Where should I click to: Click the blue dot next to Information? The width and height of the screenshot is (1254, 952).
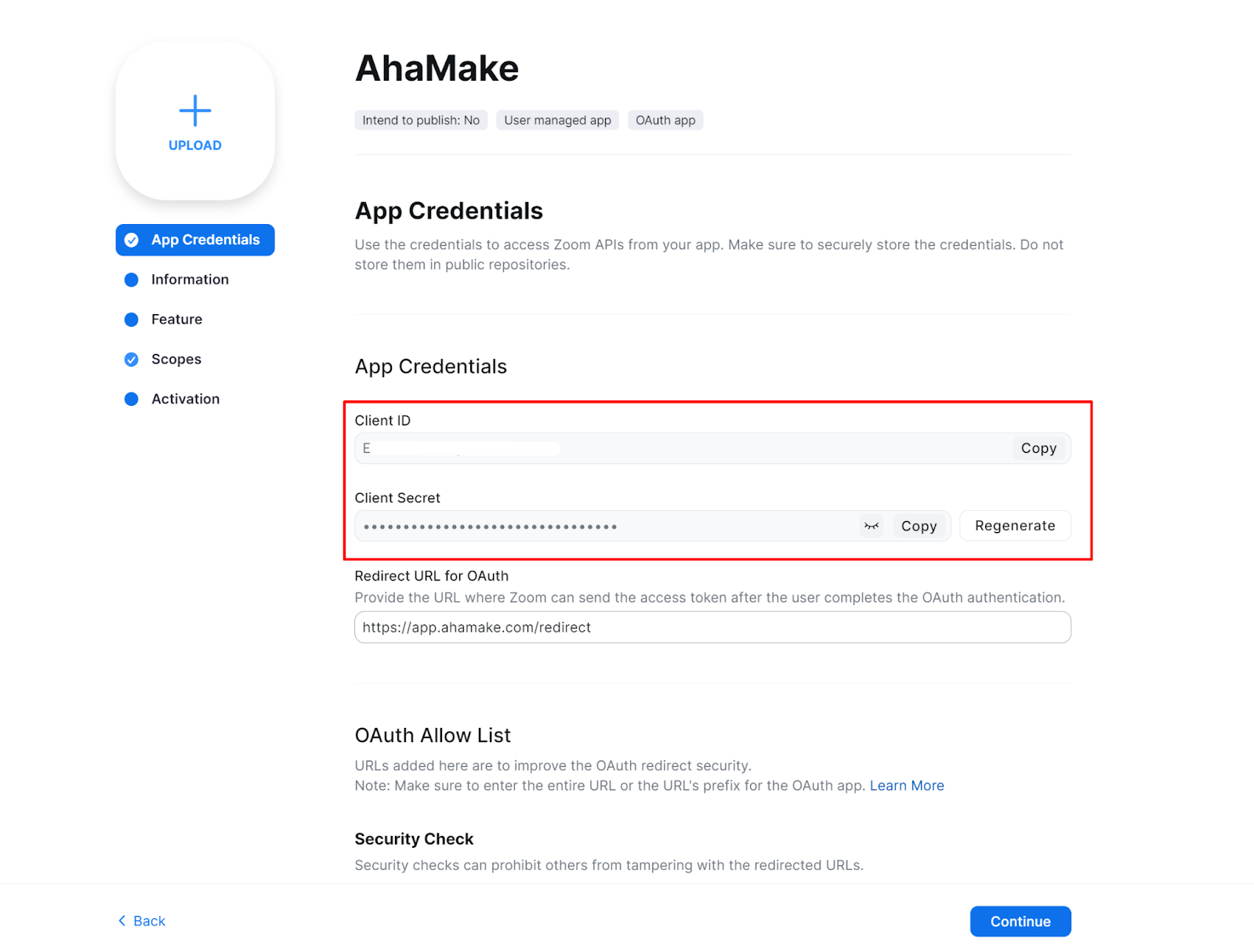(x=132, y=280)
